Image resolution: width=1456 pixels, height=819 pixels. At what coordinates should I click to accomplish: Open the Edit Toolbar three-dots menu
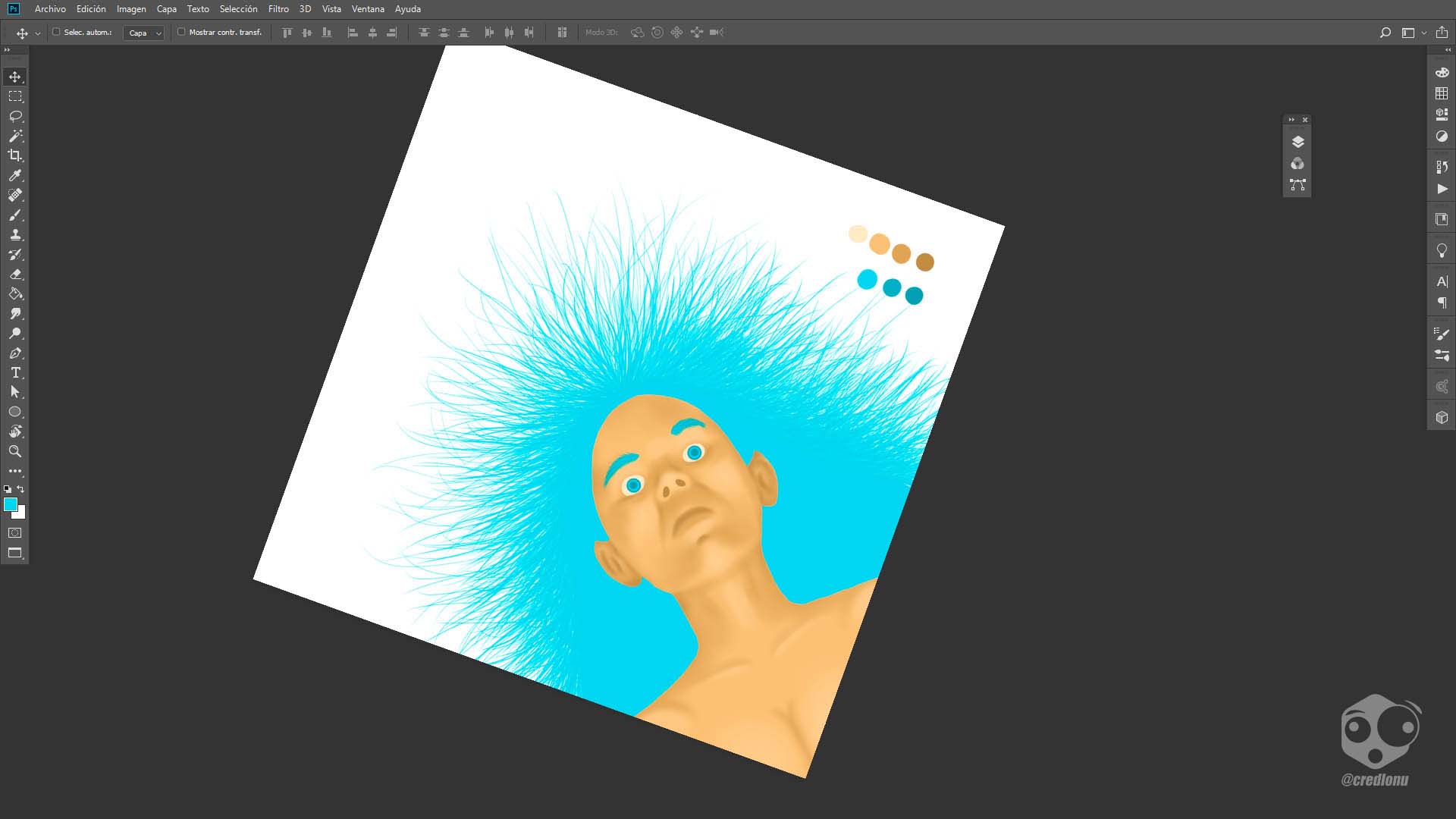15,471
